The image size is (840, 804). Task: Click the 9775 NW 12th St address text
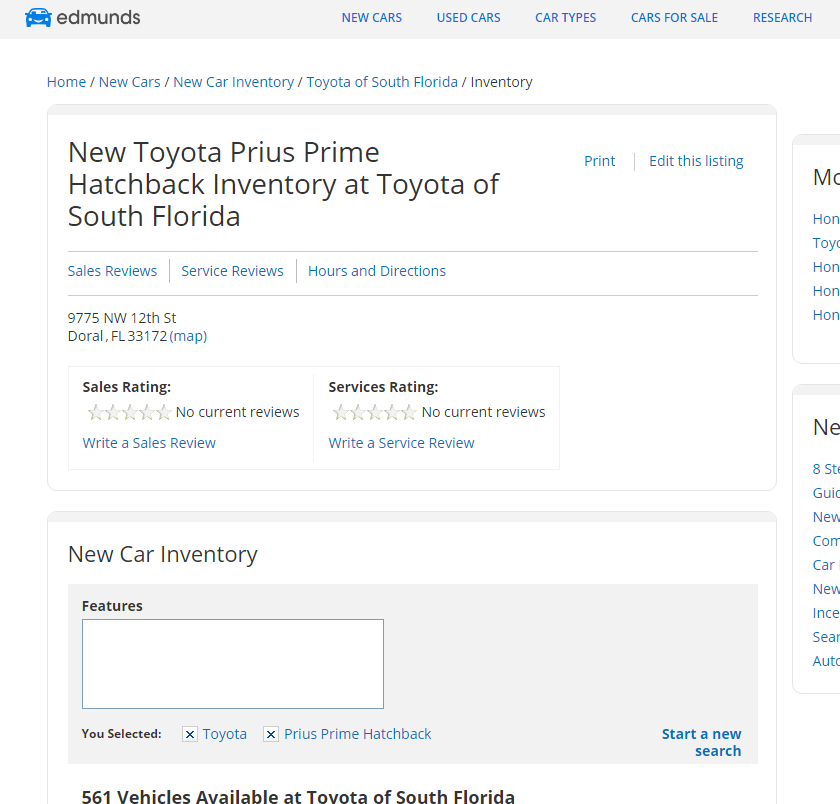click(x=122, y=318)
